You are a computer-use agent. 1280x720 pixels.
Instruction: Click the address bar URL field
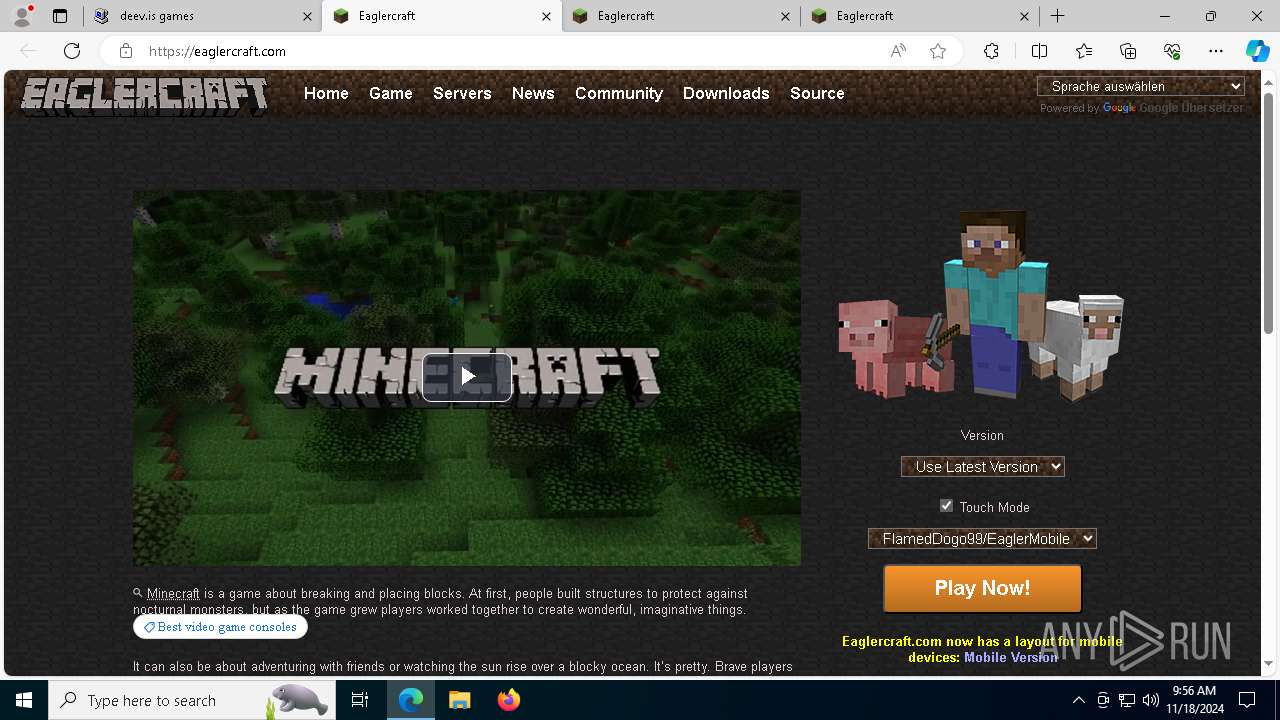click(510, 51)
